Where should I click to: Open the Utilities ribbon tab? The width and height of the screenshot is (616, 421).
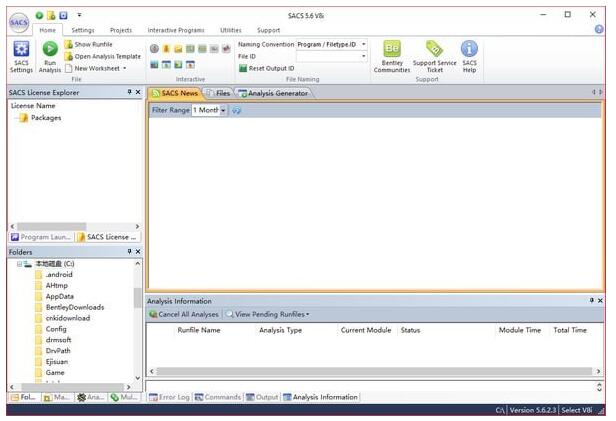click(231, 30)
